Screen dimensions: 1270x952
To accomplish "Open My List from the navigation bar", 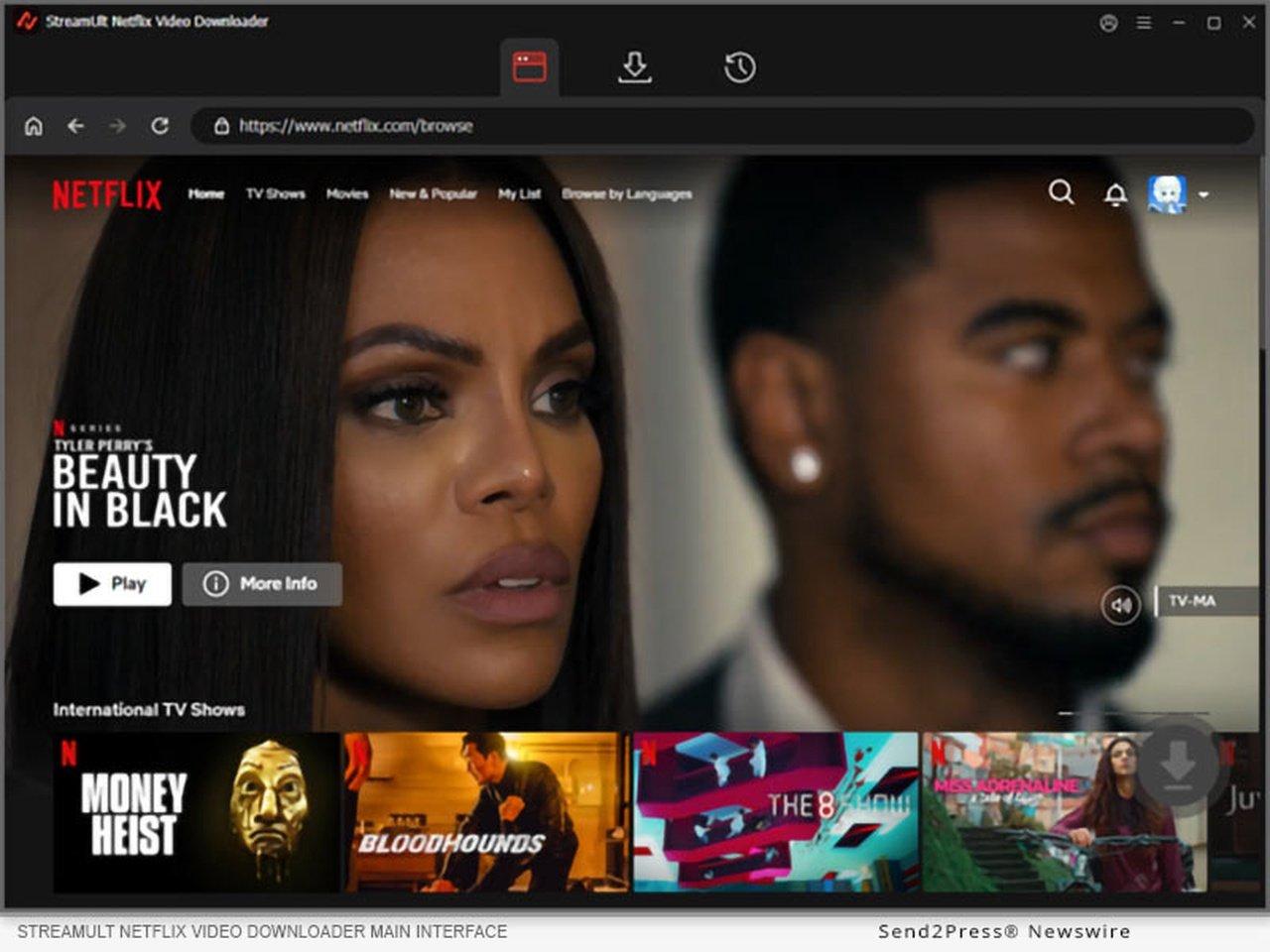I will [519, 194].
